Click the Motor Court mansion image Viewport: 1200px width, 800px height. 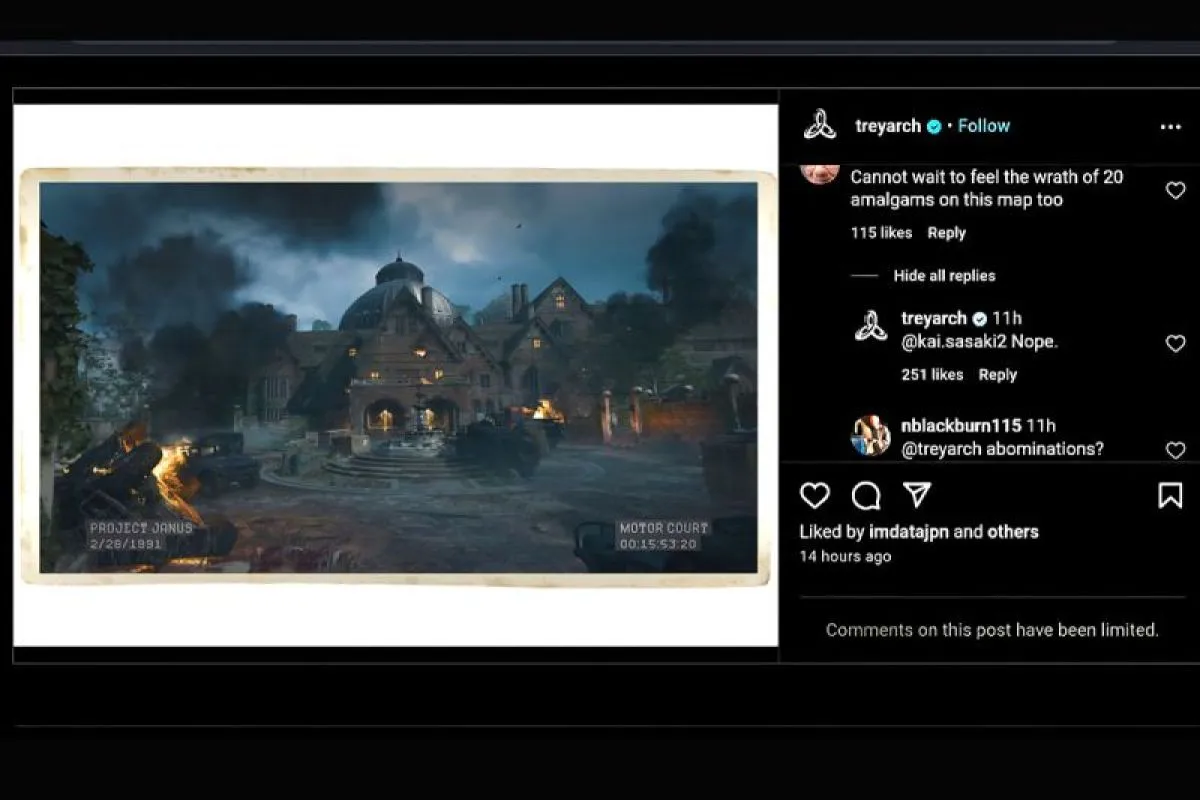pos(398,375)
